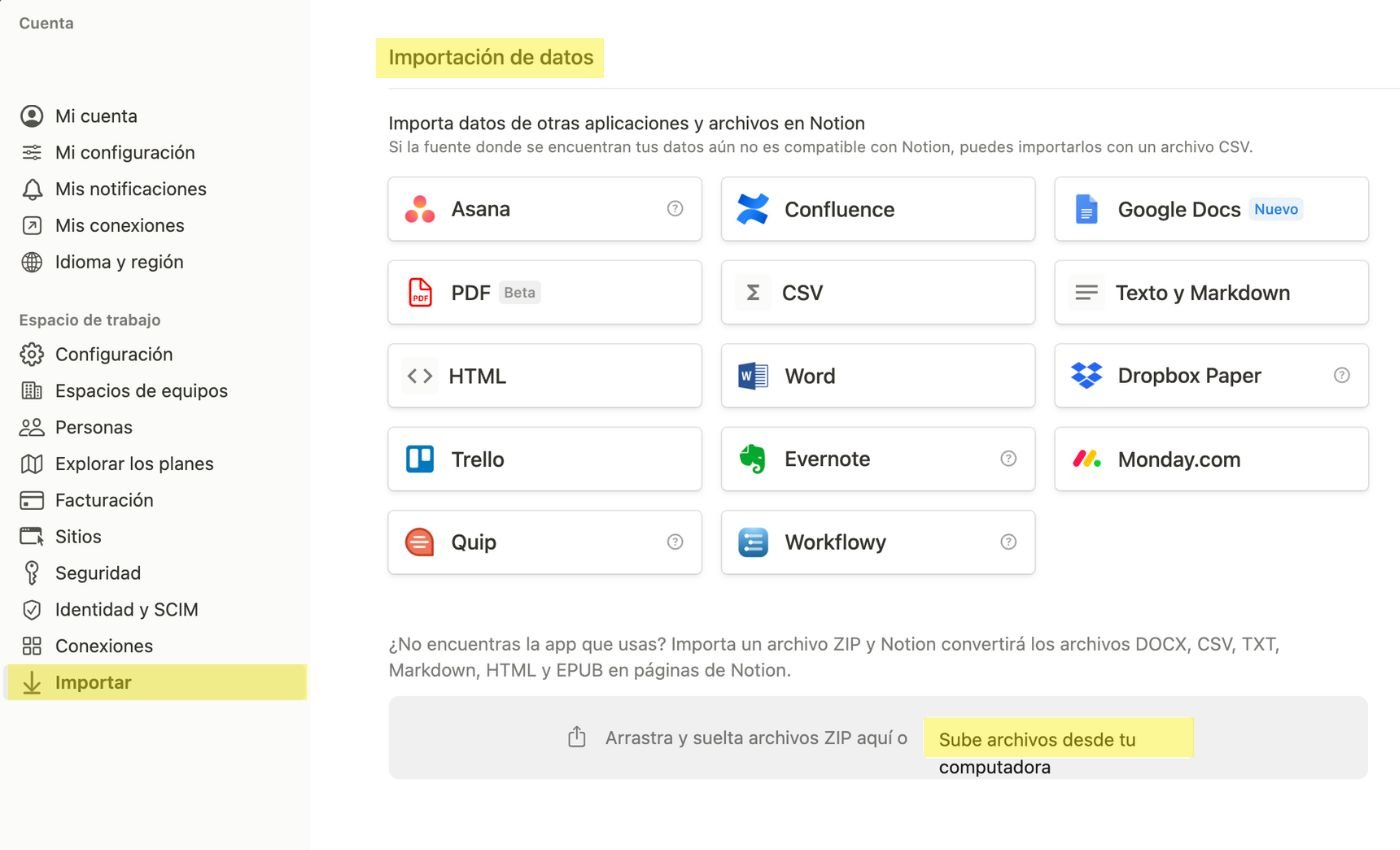Click the Quip logo icon

[420, 542]
